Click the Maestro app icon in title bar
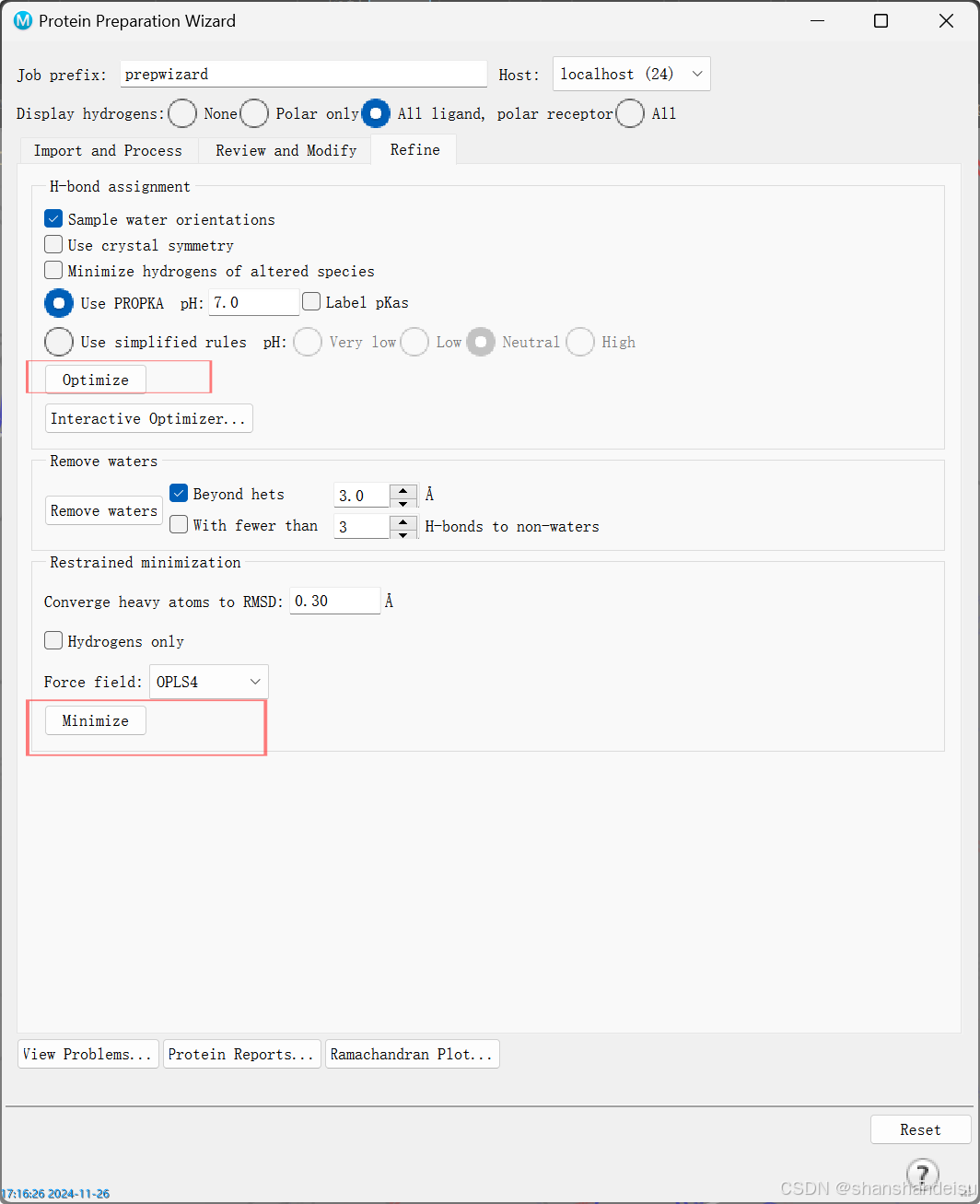Image resolution: width=980 pixels, height=1204 pixels. coord(23,20)
